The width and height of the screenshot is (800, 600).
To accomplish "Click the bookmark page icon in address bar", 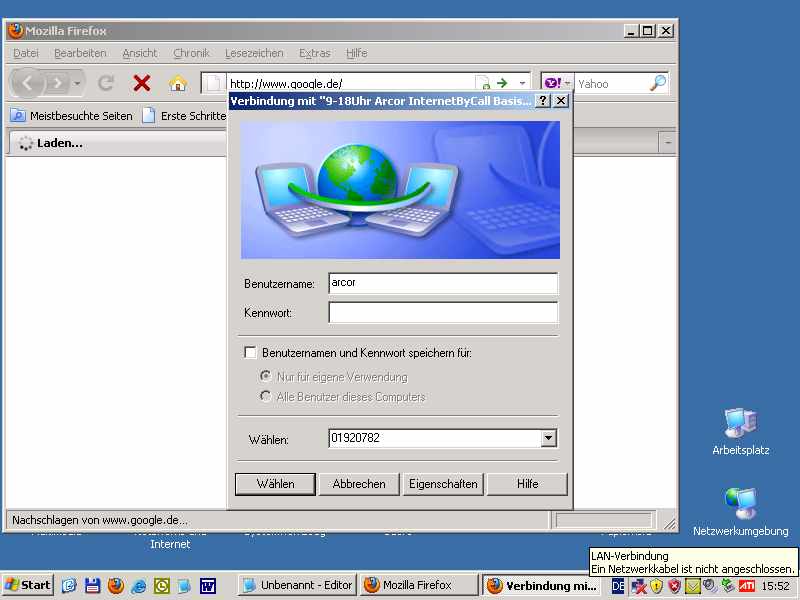I will tap(482, 83).
